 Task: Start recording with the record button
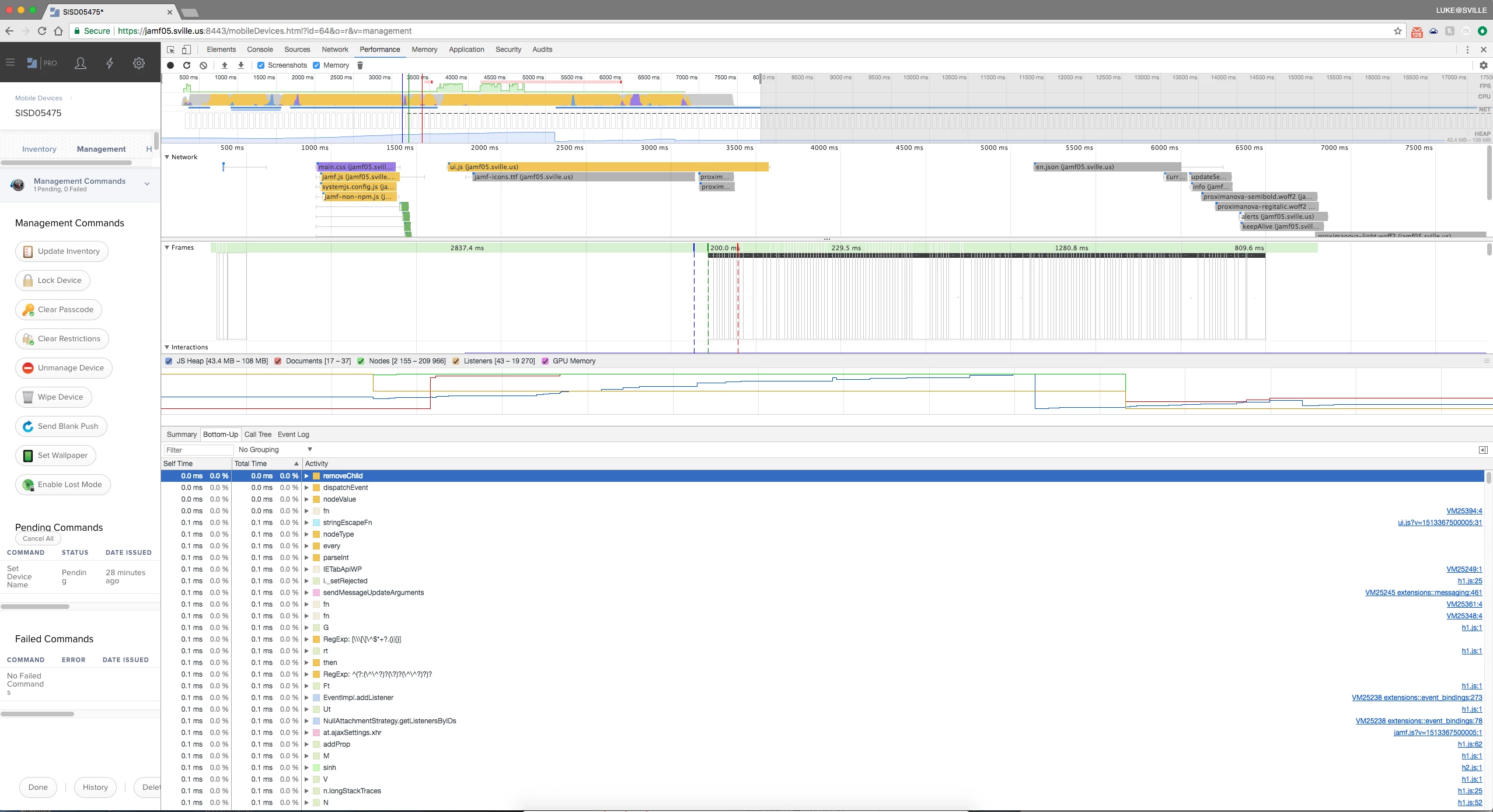tap(170, 65)
